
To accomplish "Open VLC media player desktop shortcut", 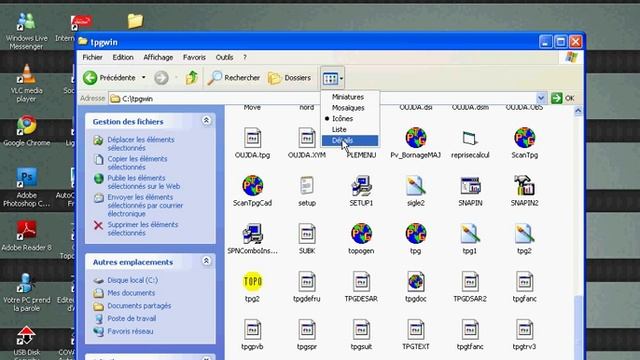I will (x=26, y=83).
